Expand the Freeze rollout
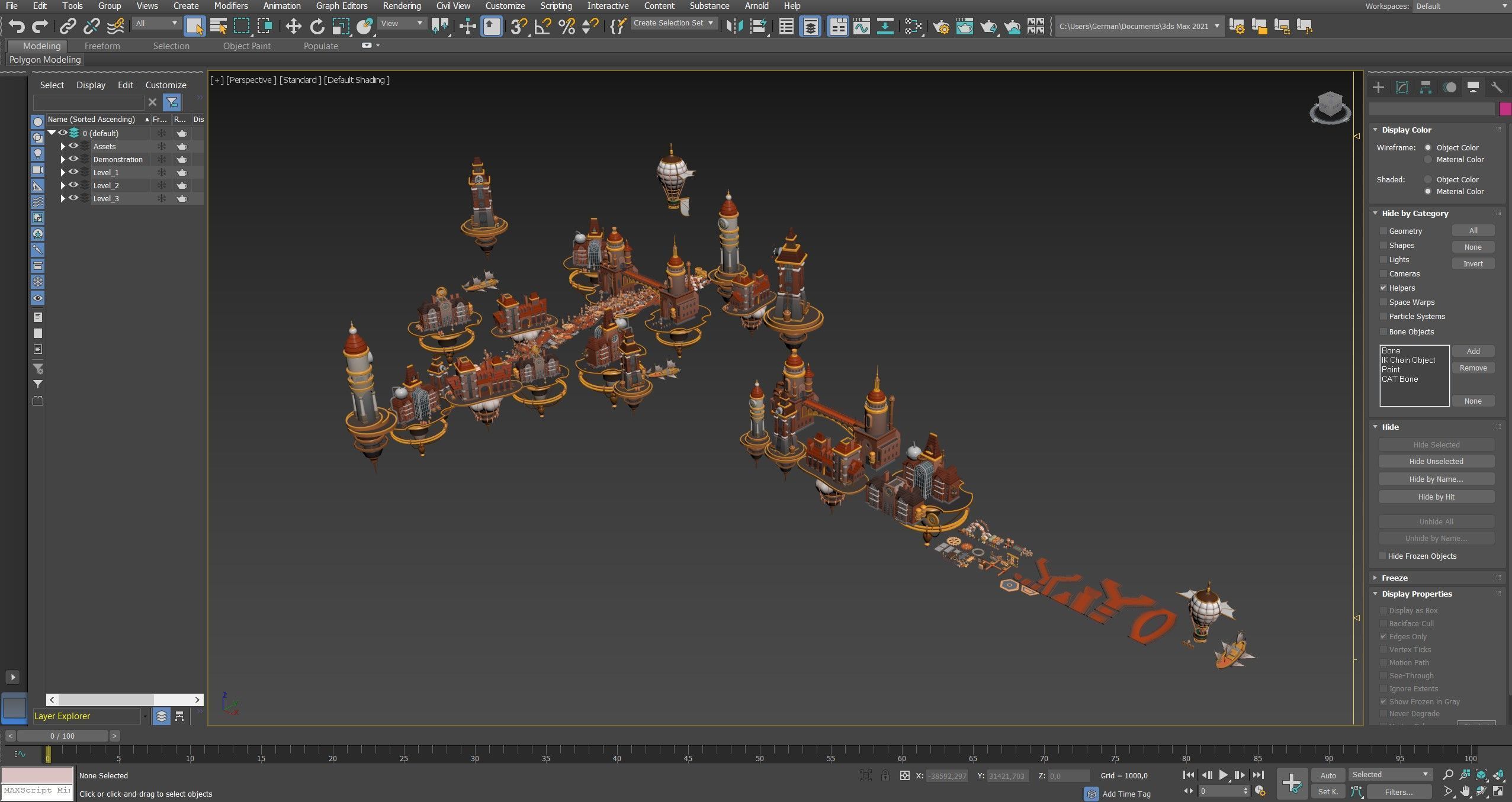The image size is (1512, 802). click(x=1375, y=578)
